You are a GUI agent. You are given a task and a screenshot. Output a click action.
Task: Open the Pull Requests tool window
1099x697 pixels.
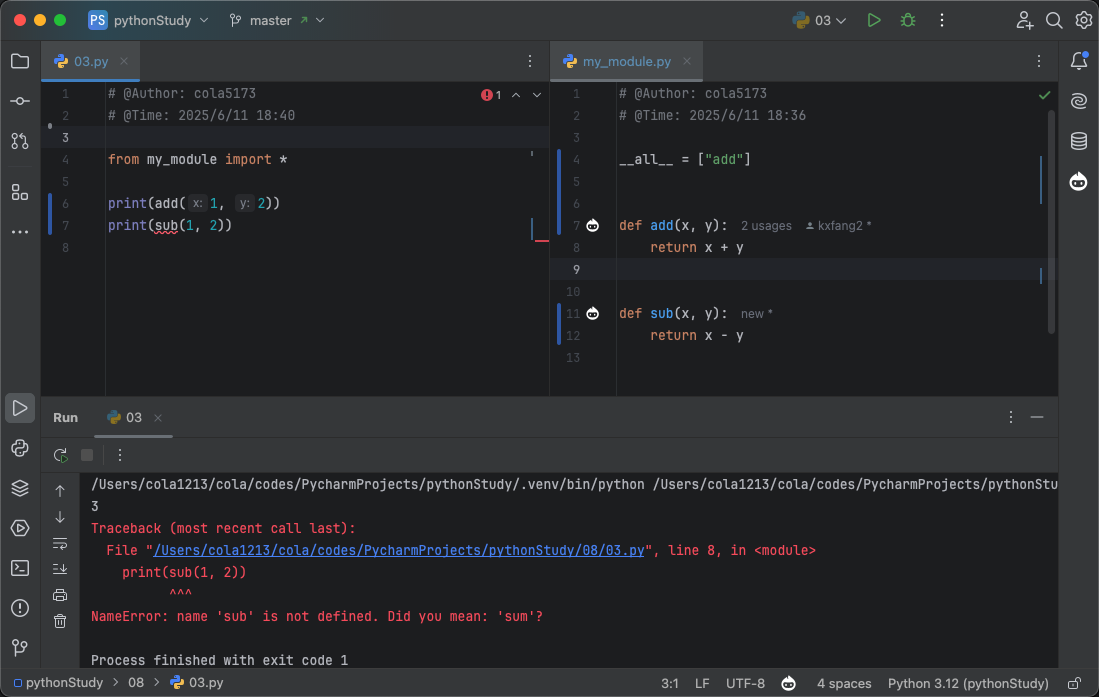[x=20, y=141]
